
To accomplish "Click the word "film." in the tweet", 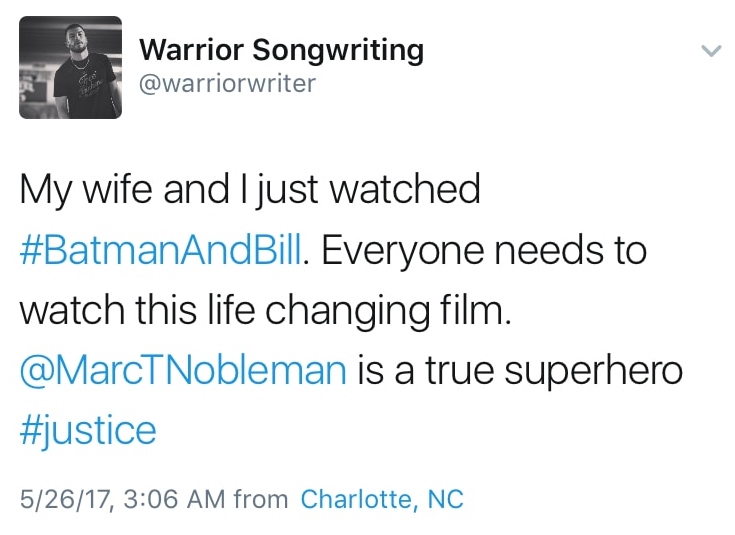I will [x=474, y=311].
